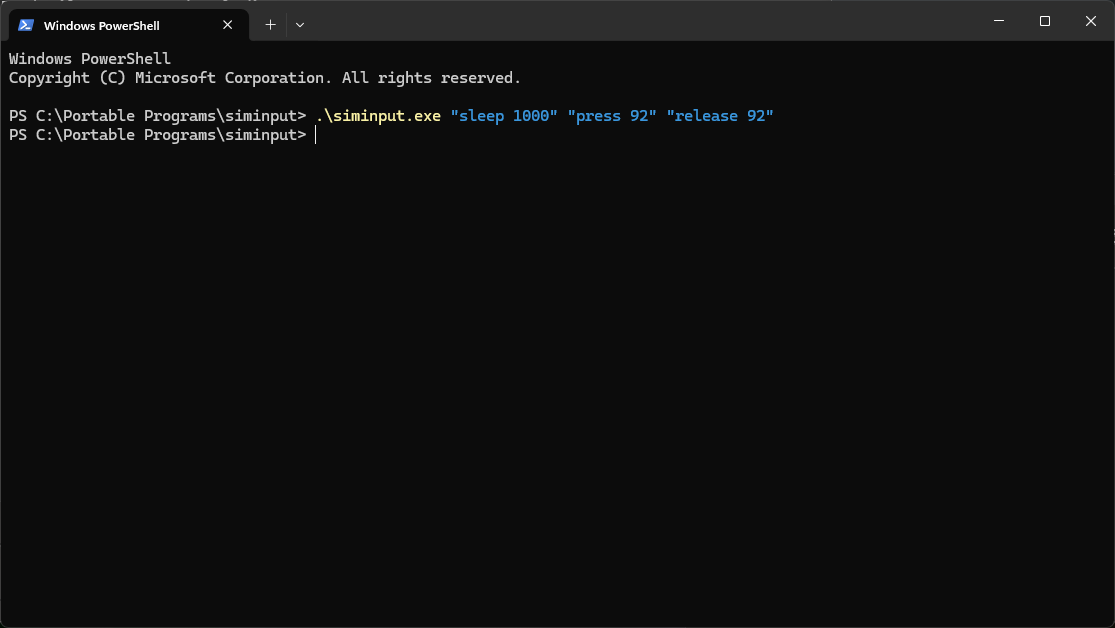Image resolution: width=1115 pixels, height=628 pixels.
Task: Open a new tab with plus button
Action: [270, 25]
